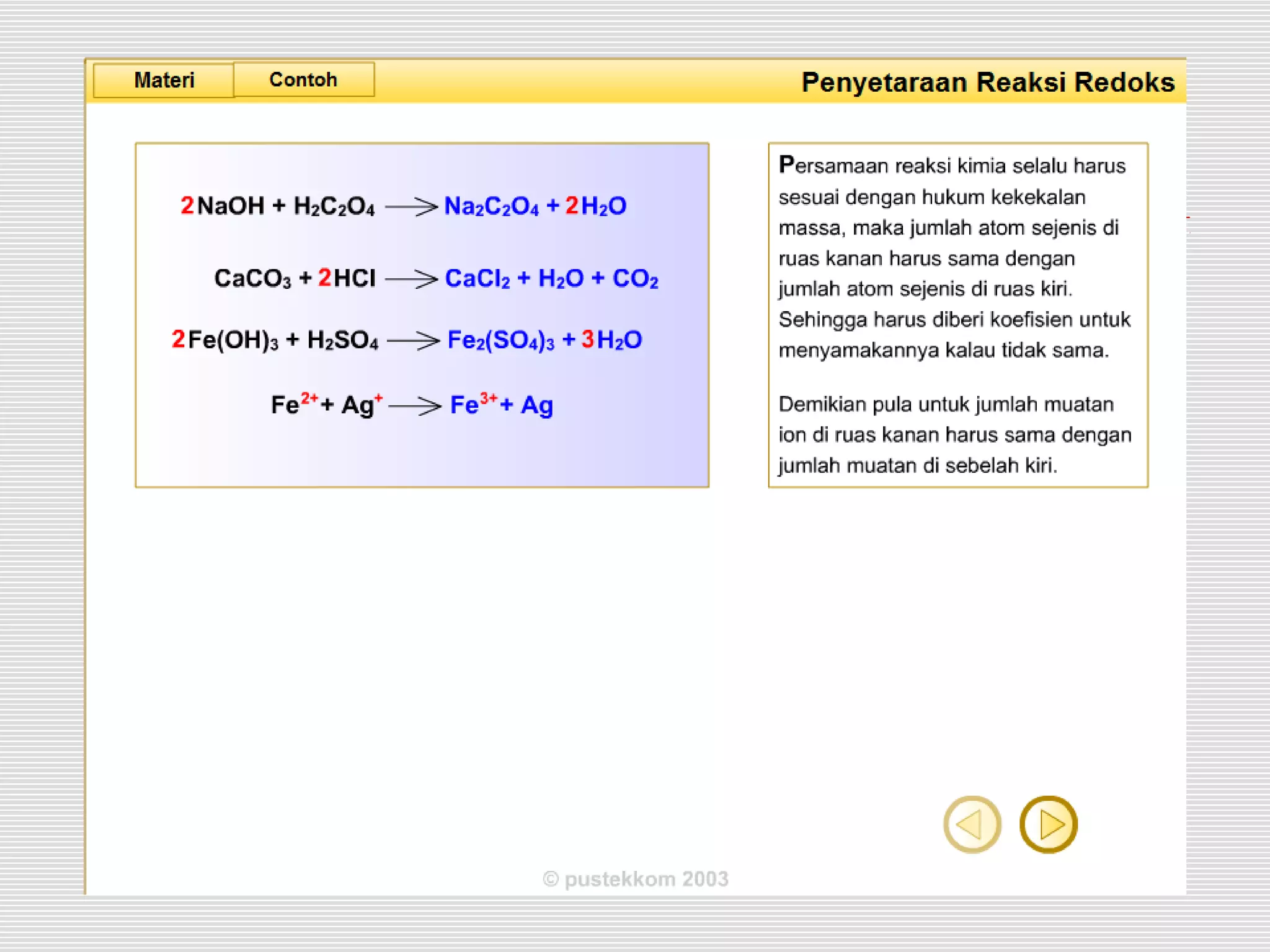Click the red coefficient 3 before H2O
The height and width of the screenshot is (952, 1270).
[x=587, y=340]
